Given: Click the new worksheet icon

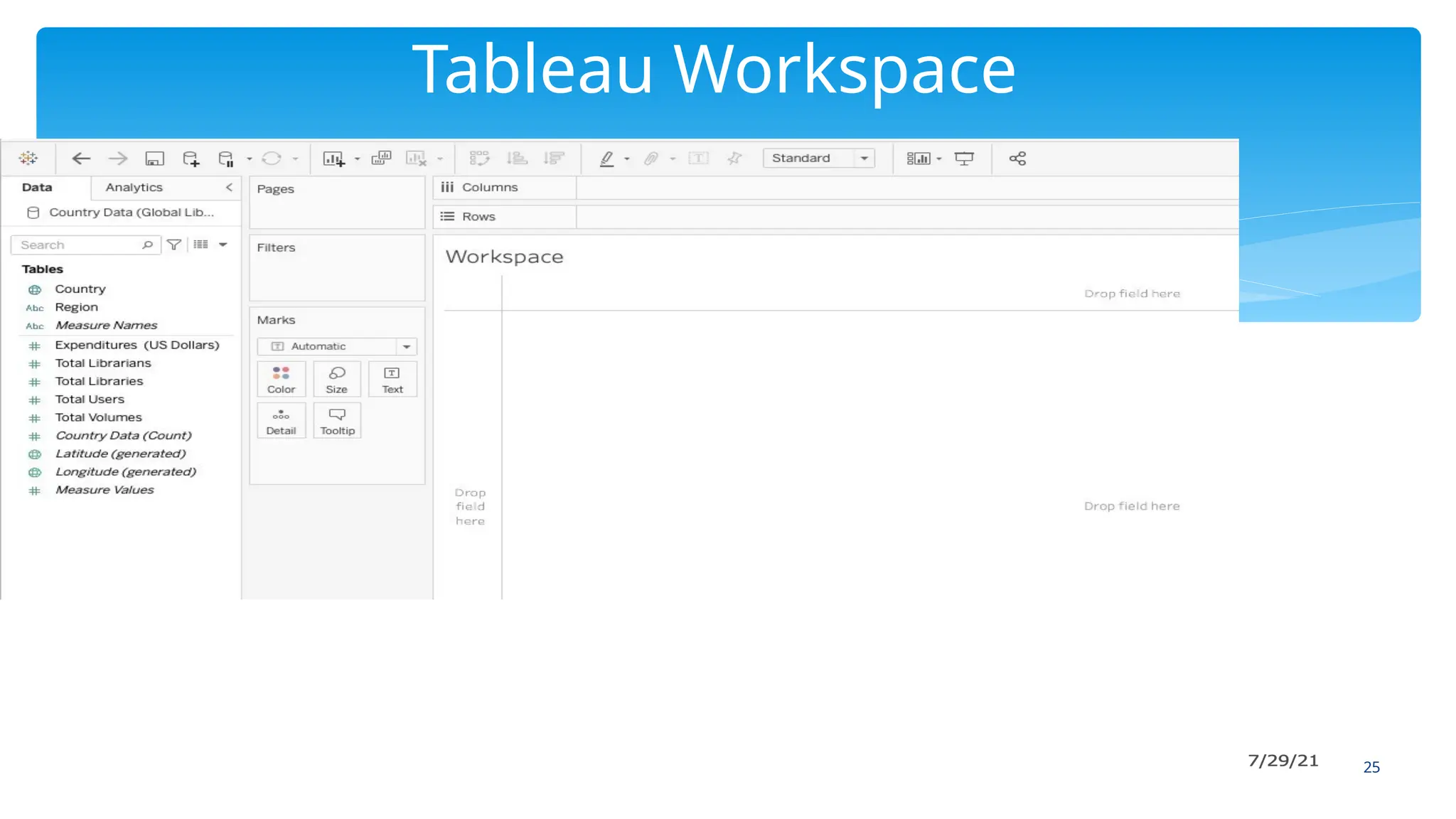Looking at the screenshot, I should (333, 159).
